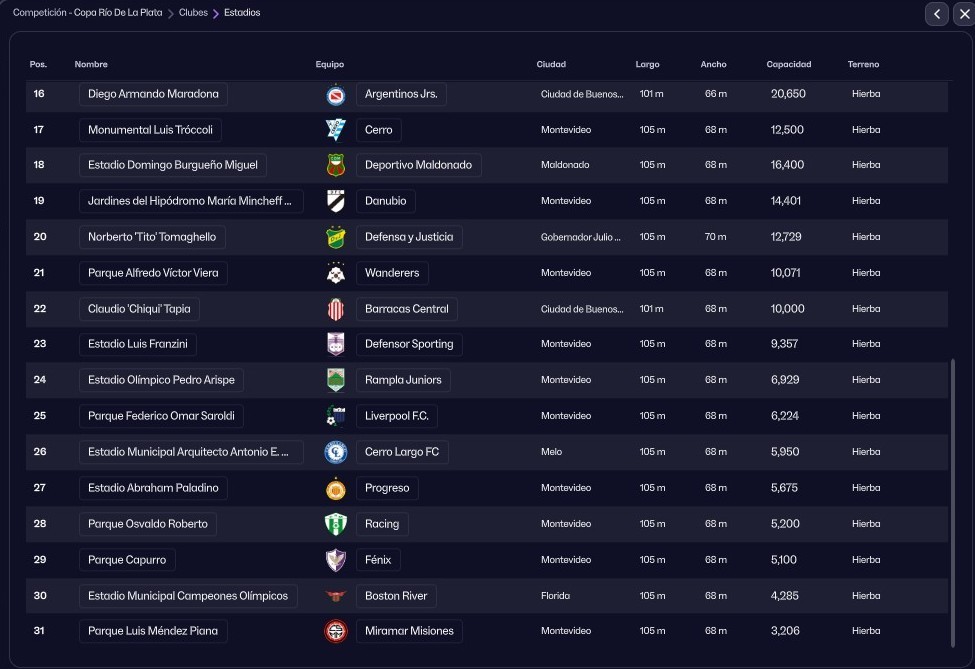
Task: Go back using the left chevron button
Action: pyautogui.click(x=937, y=13)
